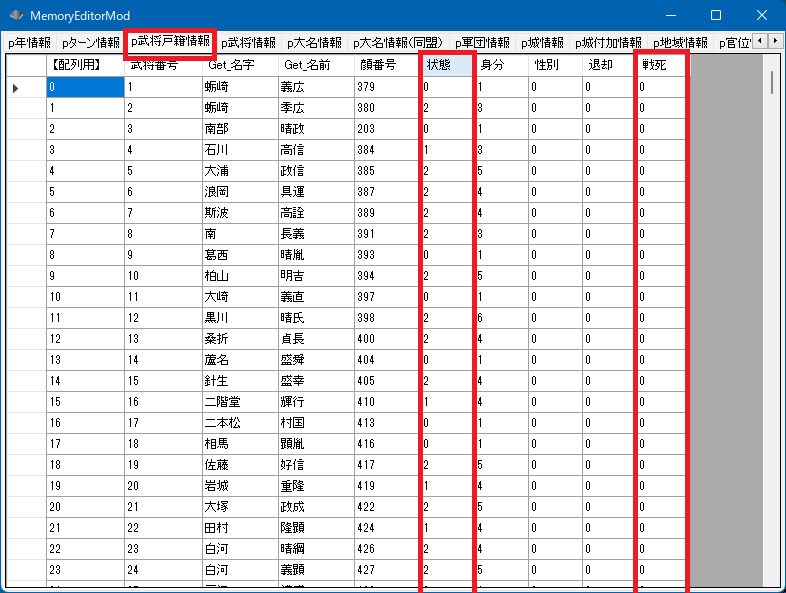Select the cell containing 大浦
Image resolution: width=786 pixels, height=593 pixels.
pos(239,171)
